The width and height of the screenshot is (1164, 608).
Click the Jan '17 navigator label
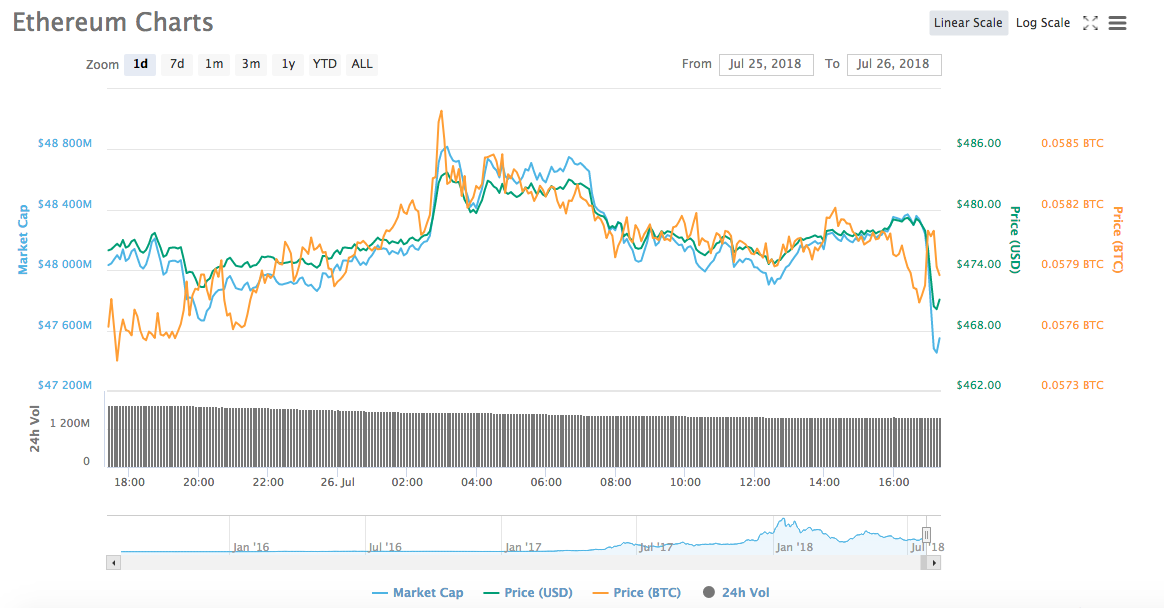(523, 547)
